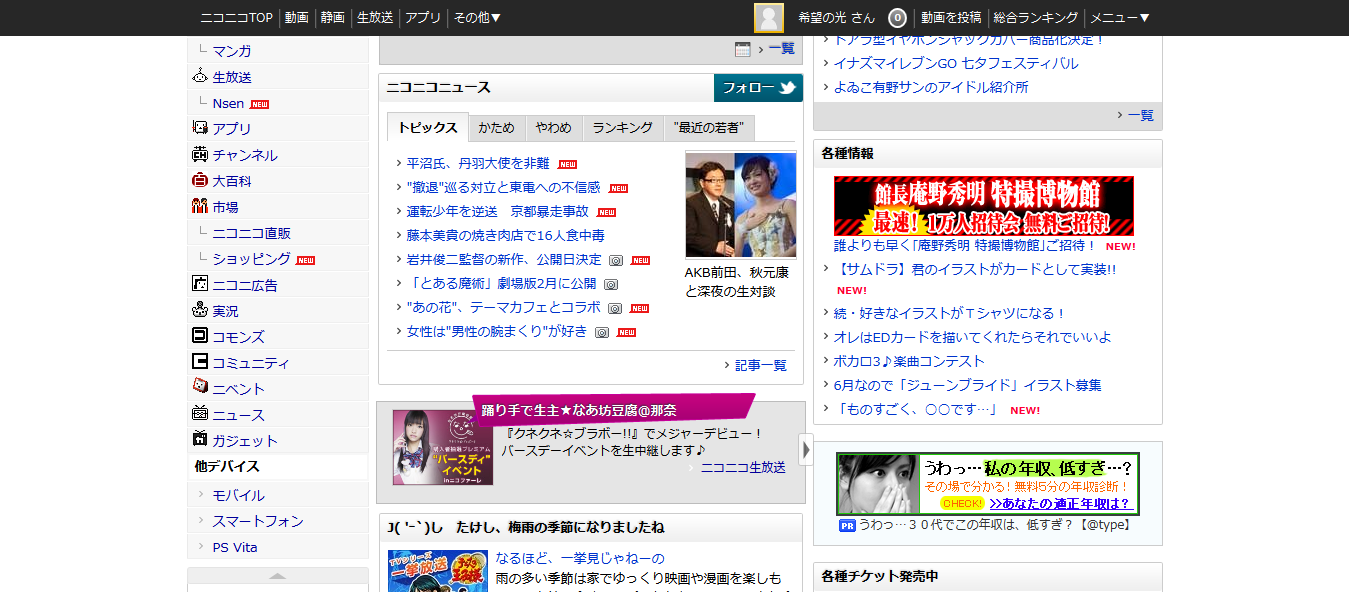Click the ニコニ広告 sidebar icon
The height and width of the screenshot is (592, 1349).
(199, 284)
